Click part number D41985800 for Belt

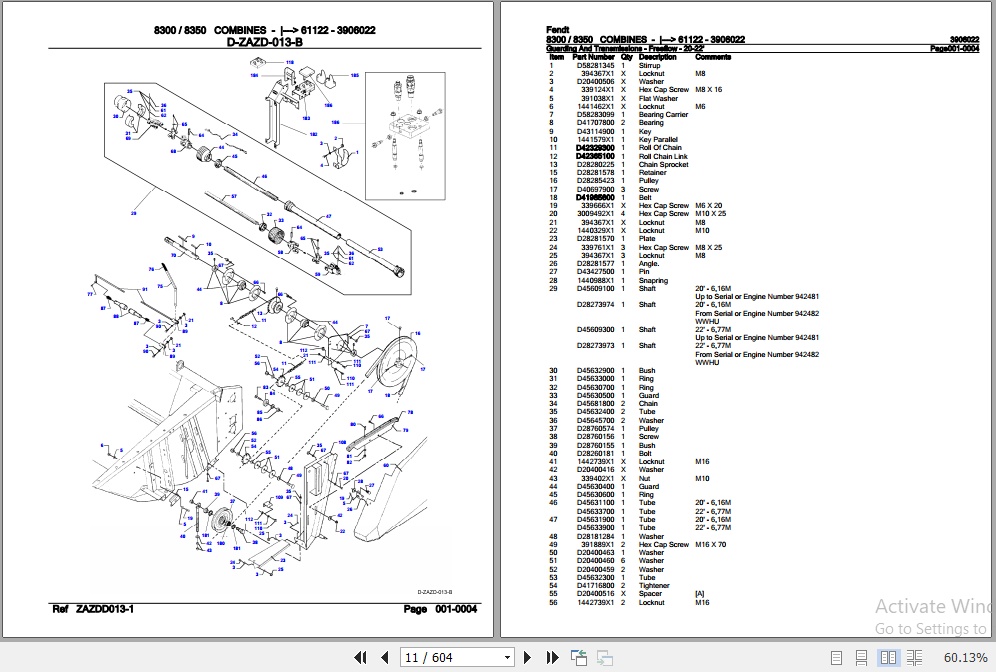pos(595,198)
